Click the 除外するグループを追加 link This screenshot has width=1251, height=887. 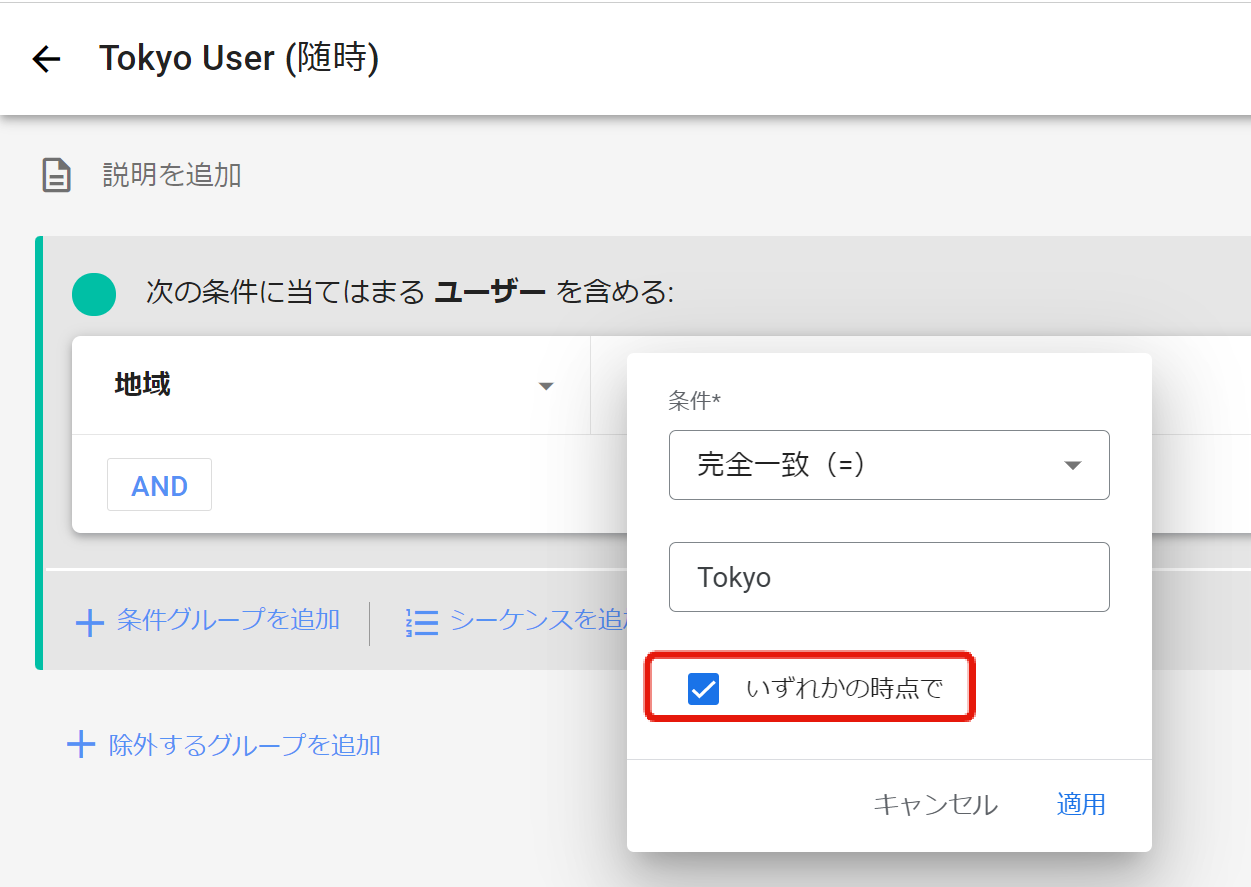point(244,745)
